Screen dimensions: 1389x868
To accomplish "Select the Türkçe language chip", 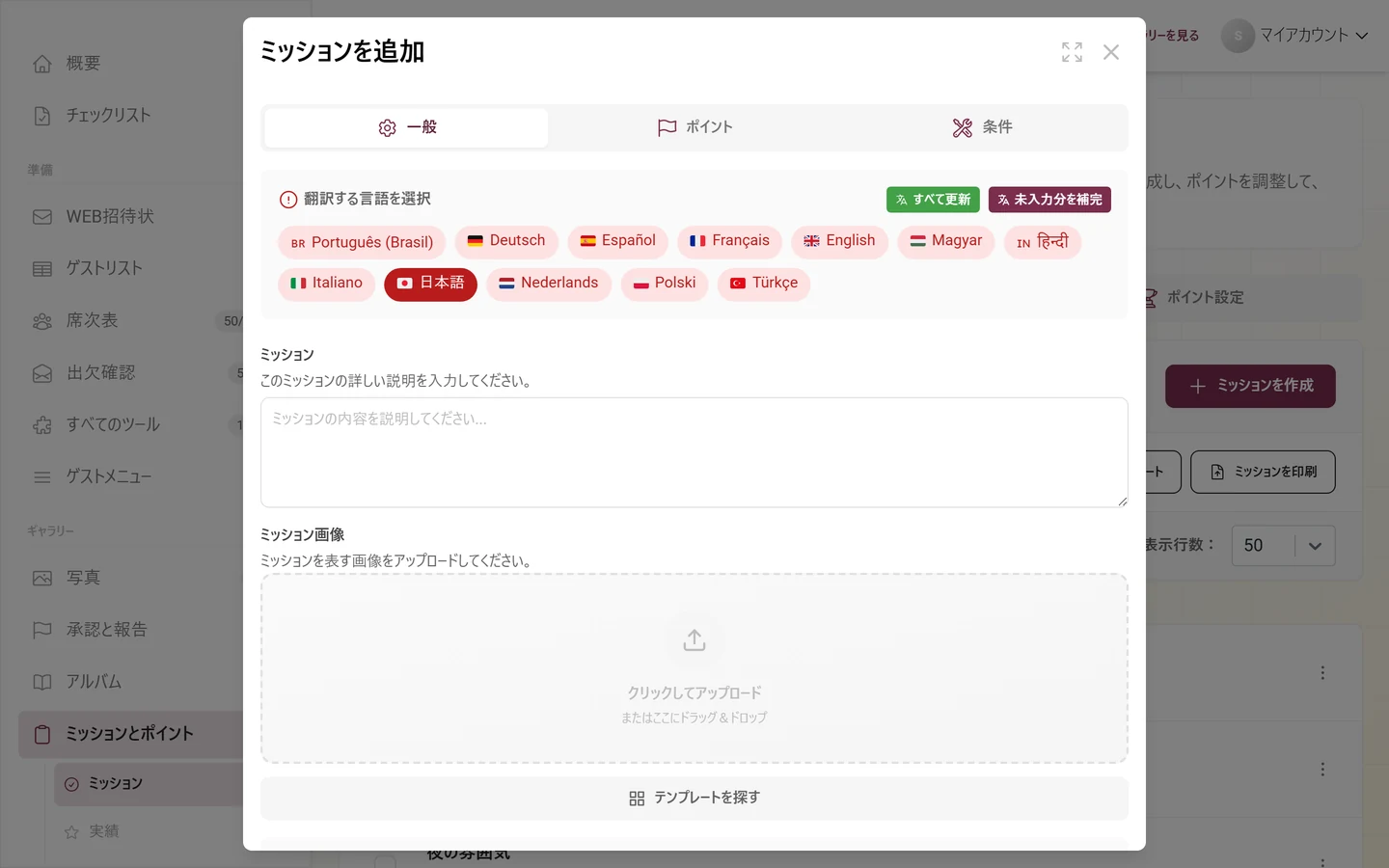I will coord(764,284).
